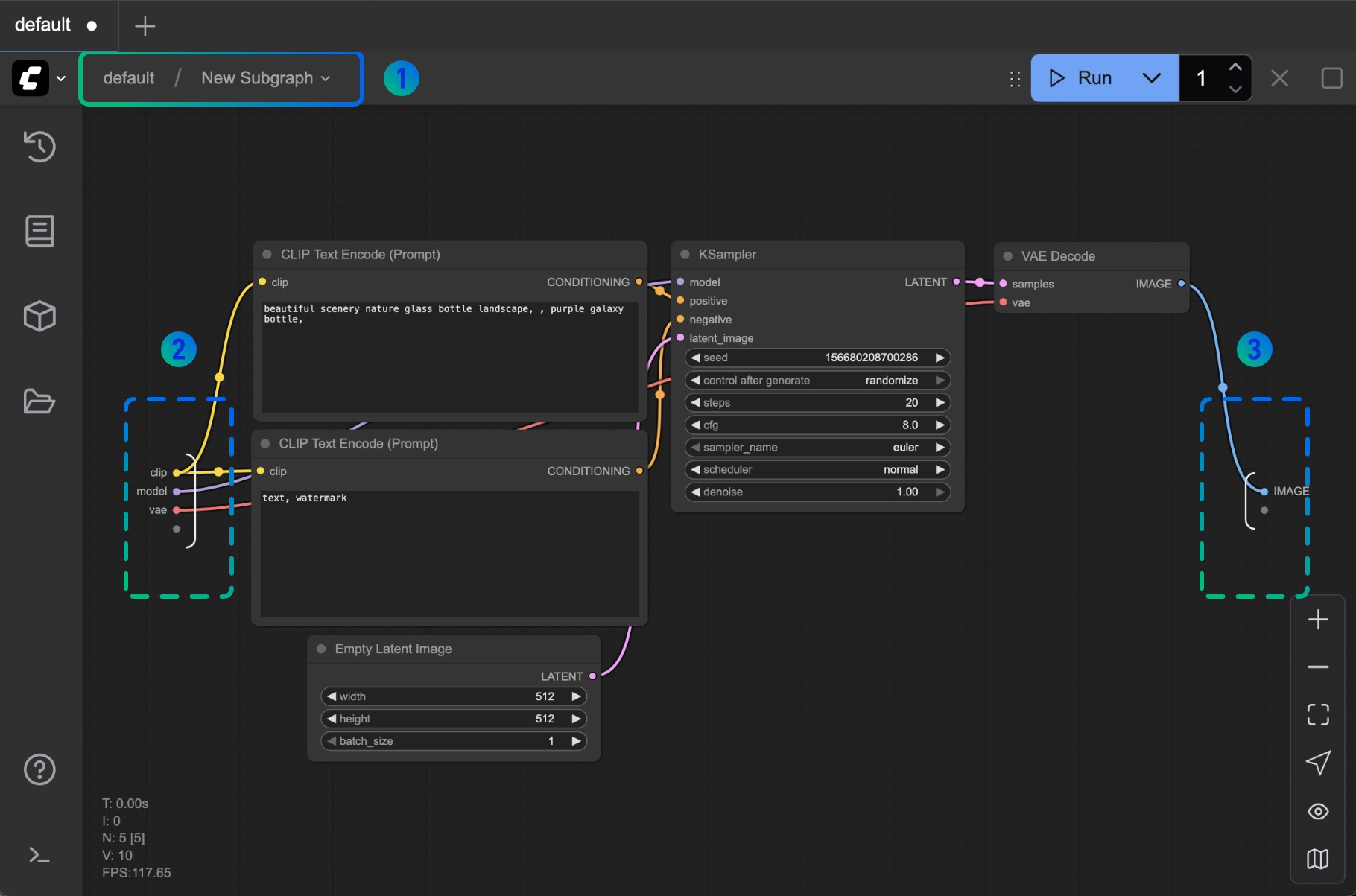Open the Run options dropdown
Image resolution: width=1356 pixels, height=896 pixels.
point(1152,77)
